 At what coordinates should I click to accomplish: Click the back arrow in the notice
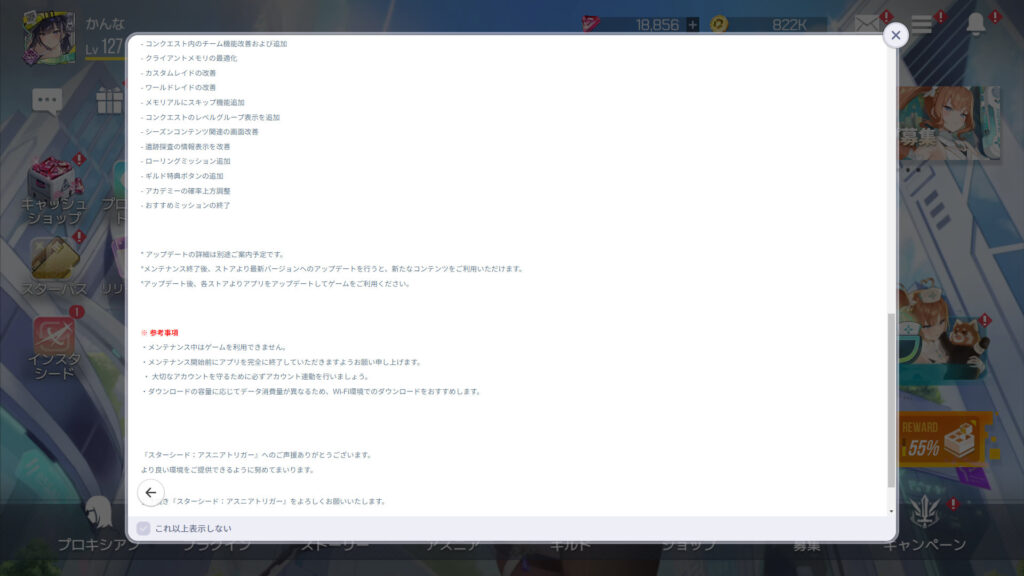[151, 492]
